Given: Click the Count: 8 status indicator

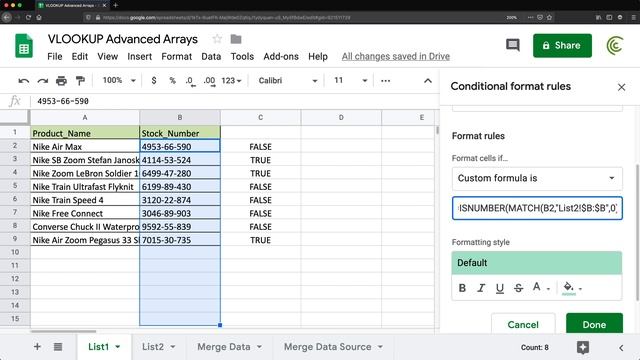Looking at the screenshot, I should click(534, 347).
